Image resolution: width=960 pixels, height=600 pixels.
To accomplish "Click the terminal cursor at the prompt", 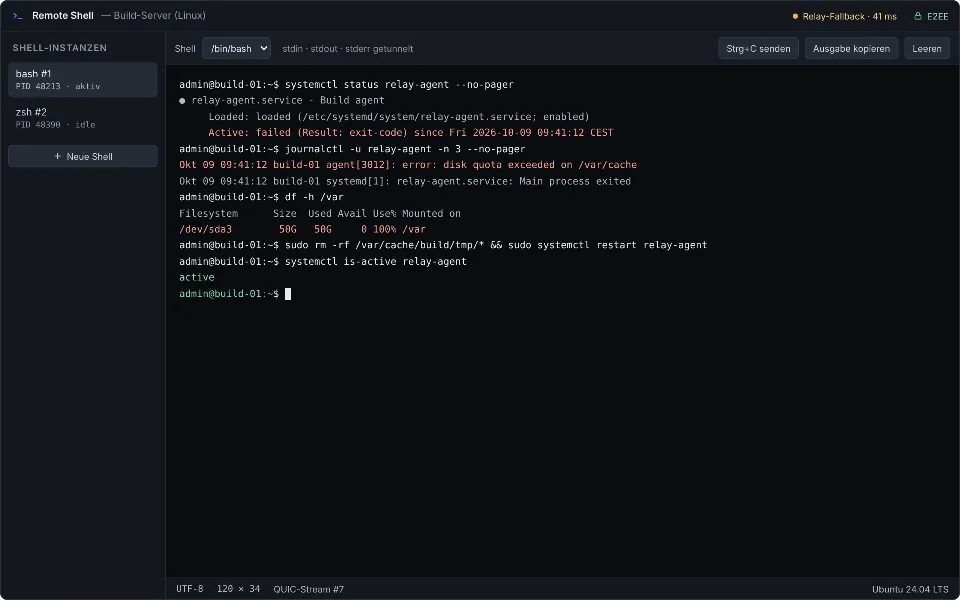I will (x=288, y=294).
